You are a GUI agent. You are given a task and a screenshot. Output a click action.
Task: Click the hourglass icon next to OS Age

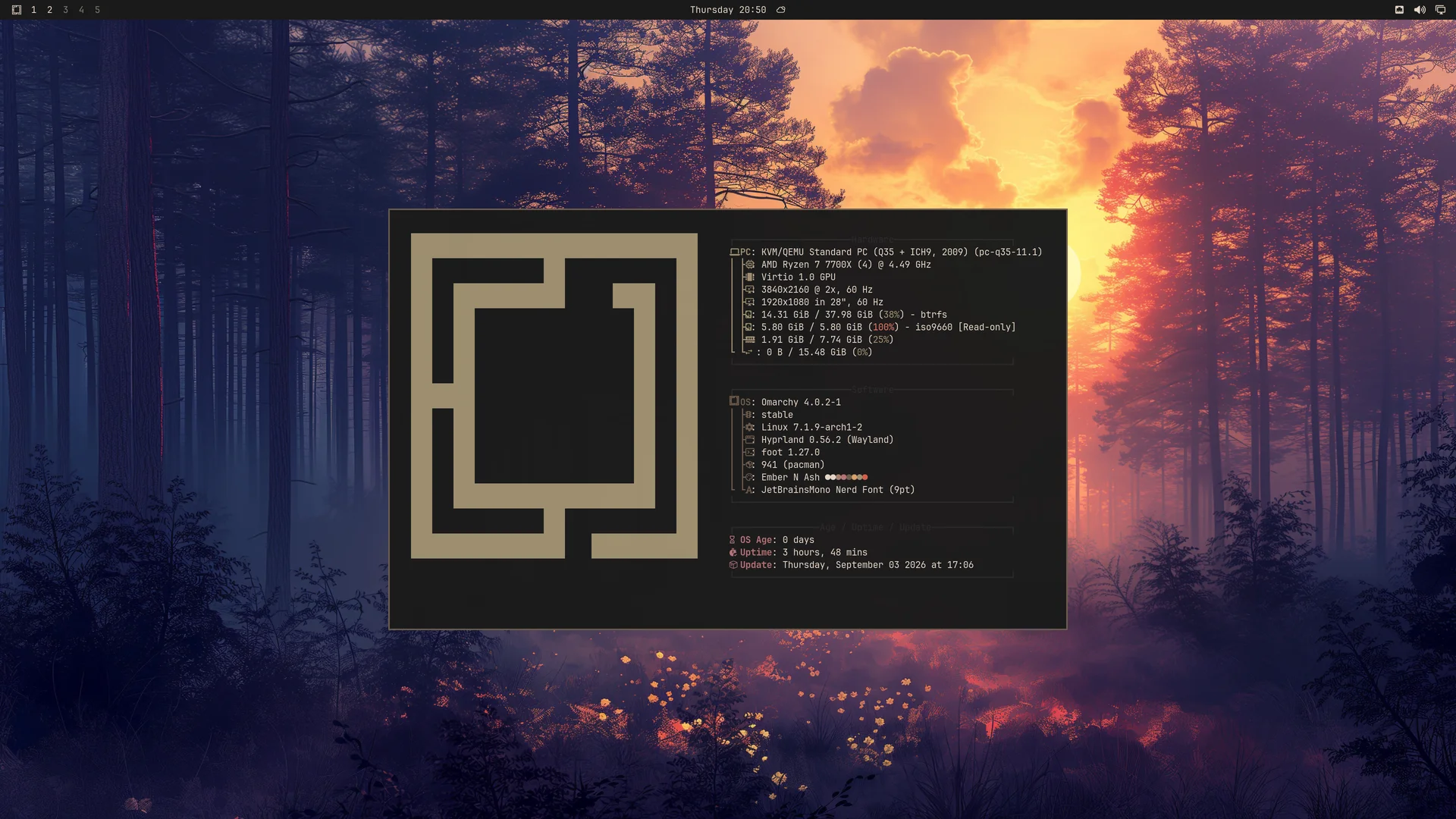[x=733, y=540]
